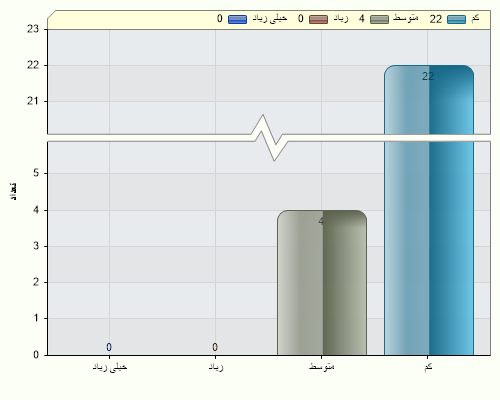The image size is (500, 400).
Task: Click the zigzag axis break symbol
Action: click(x=269, y=138)
